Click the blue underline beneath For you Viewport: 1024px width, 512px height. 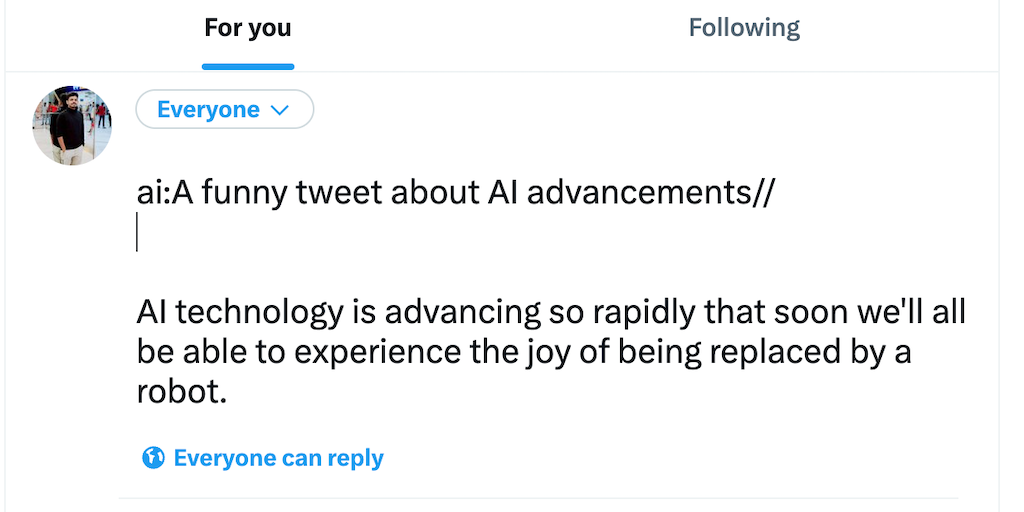click(x=247, y=66)
